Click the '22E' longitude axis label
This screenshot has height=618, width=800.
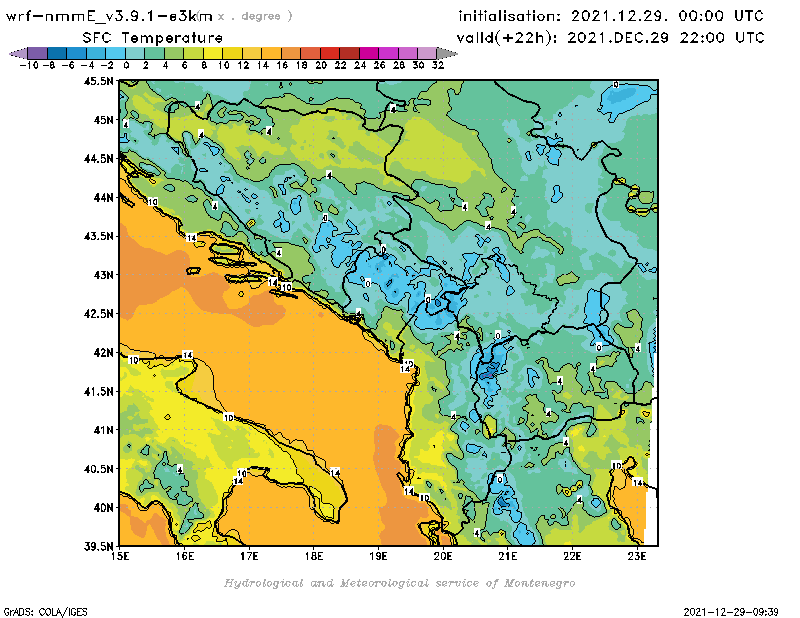(572, 556)
